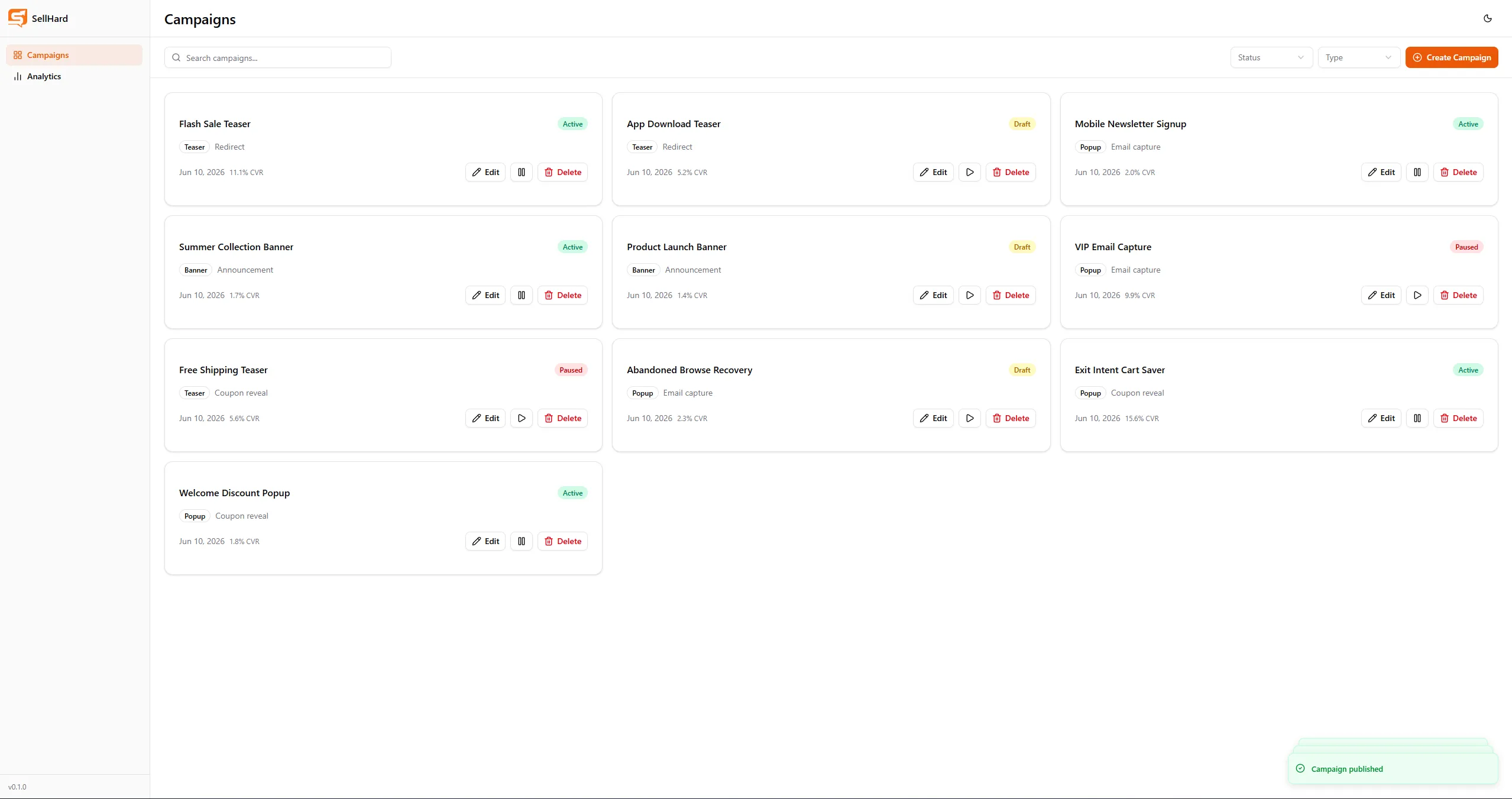
Task: Click the 11.1% CVR value
Action: click(246, 172)
